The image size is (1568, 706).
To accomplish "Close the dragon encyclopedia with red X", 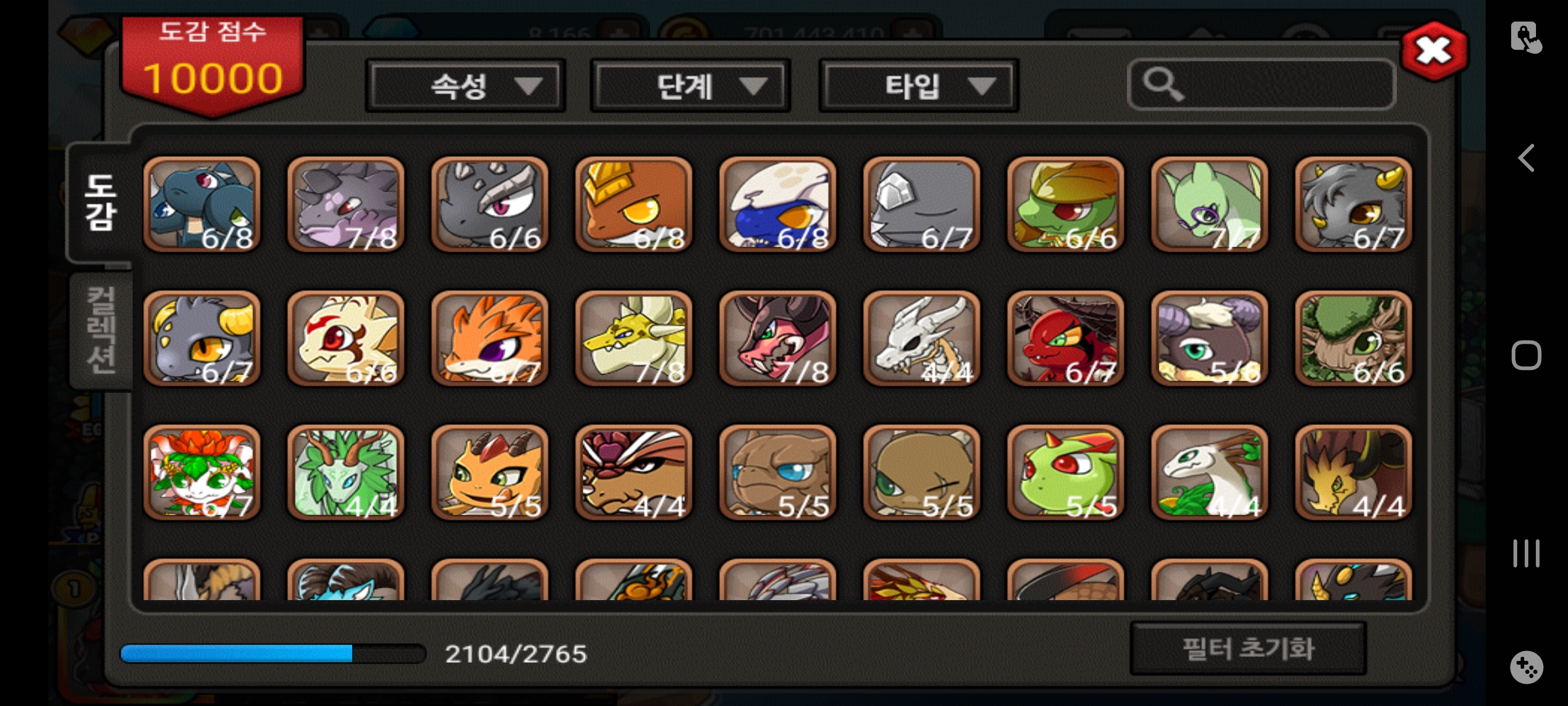I will pyautogui.click(x=1433, y=51).
